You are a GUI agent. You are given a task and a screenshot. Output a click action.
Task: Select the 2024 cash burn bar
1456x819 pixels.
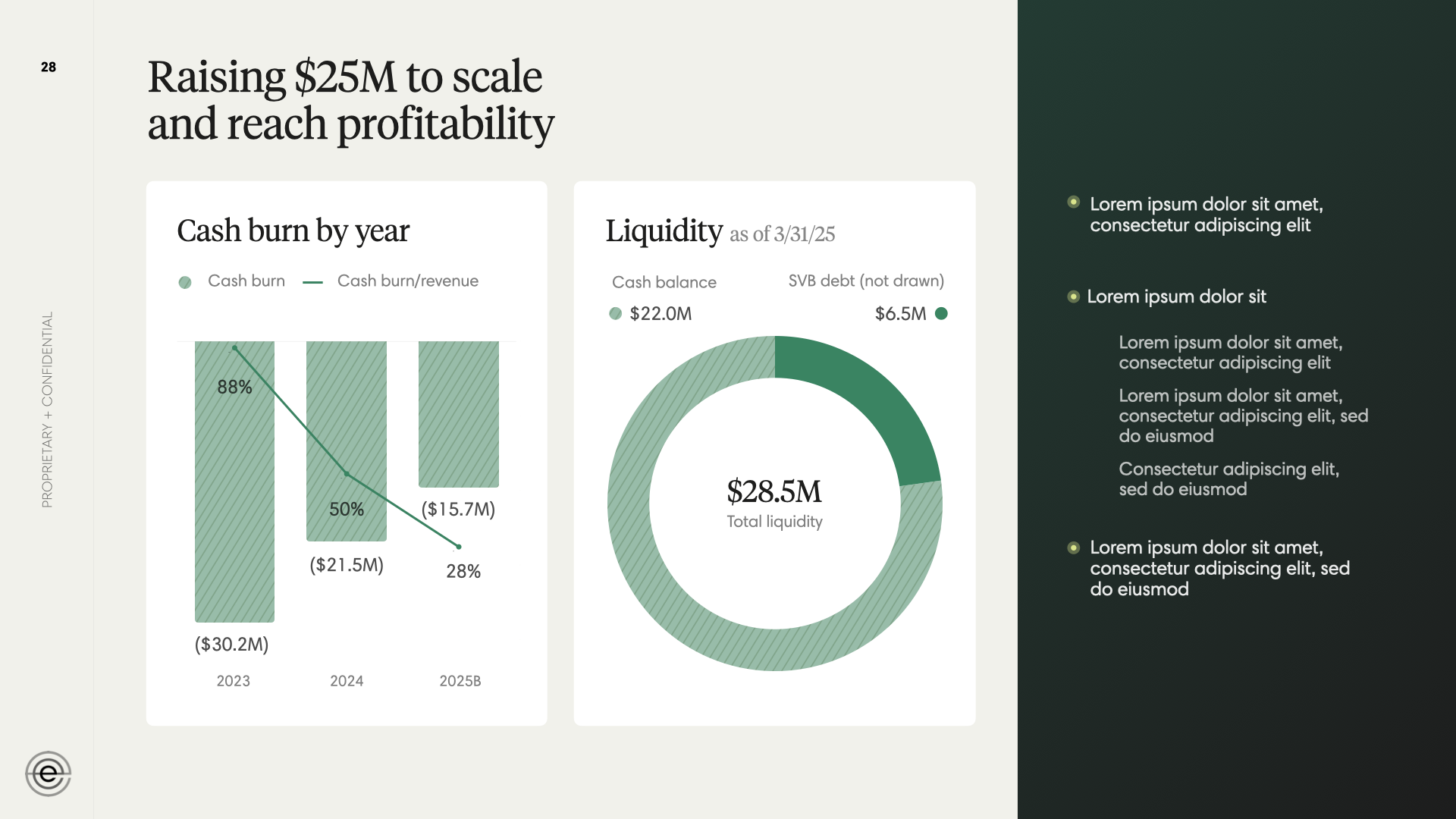pos(347,409)
